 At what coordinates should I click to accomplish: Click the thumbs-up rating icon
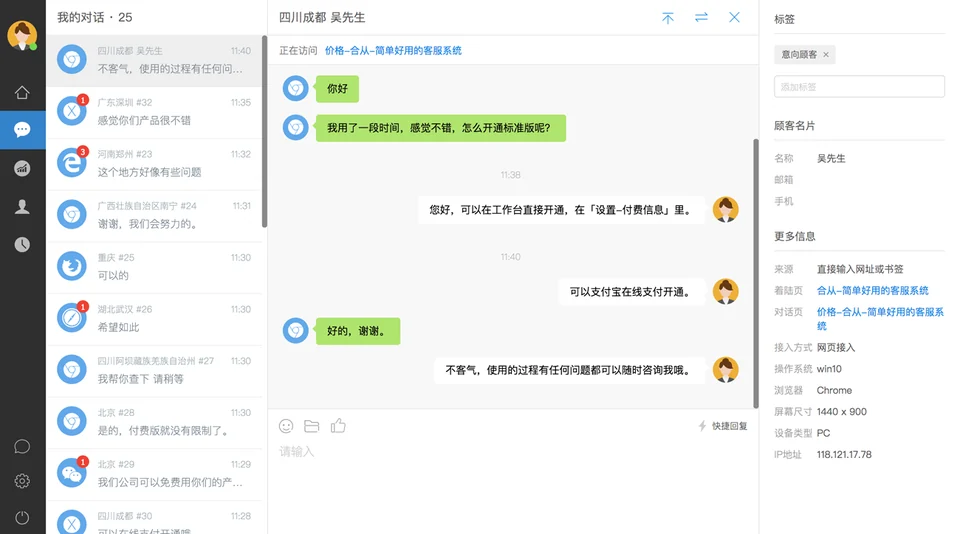coord(338,425)
